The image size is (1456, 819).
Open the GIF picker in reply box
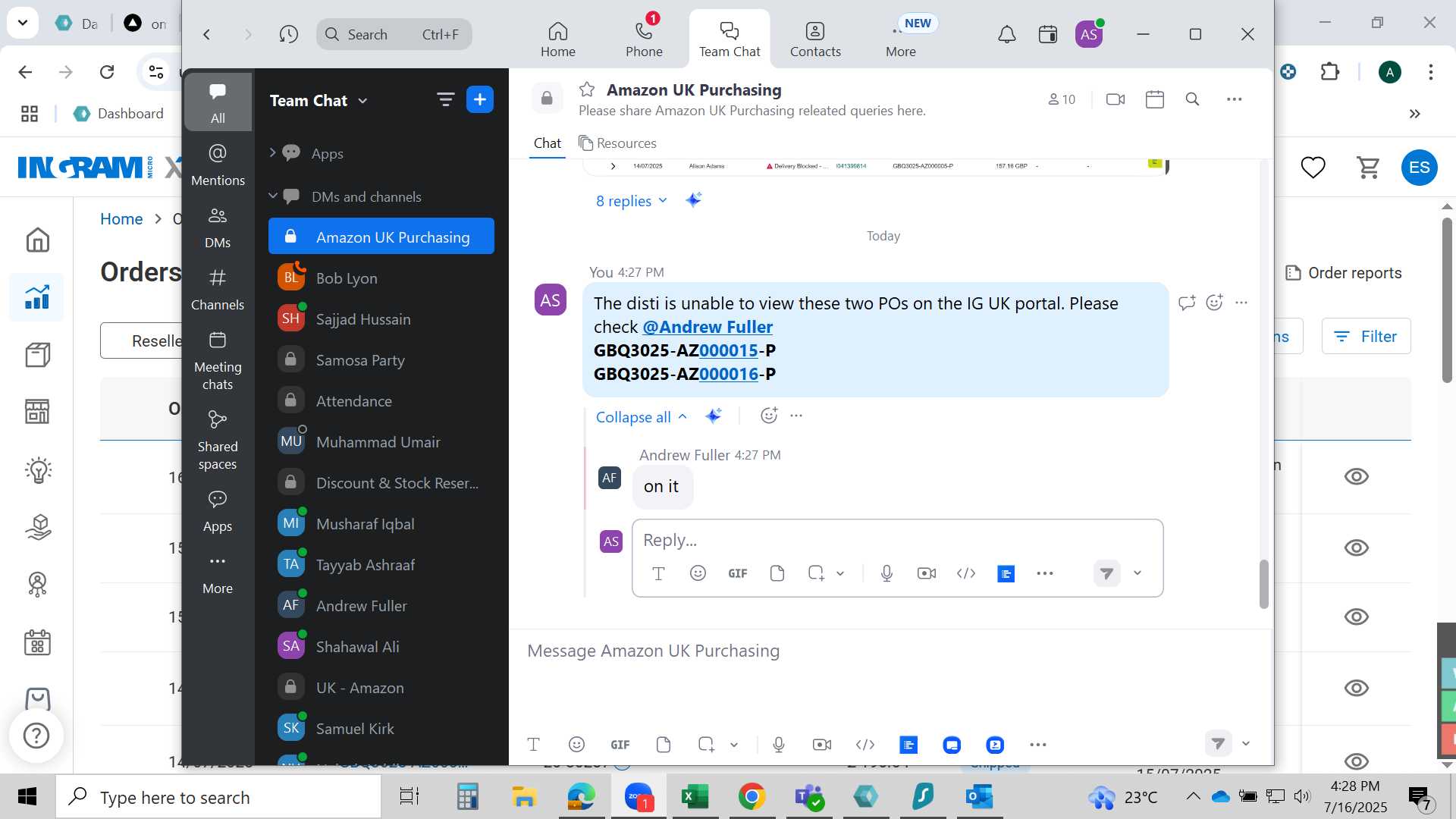click(x=737, y=573)
